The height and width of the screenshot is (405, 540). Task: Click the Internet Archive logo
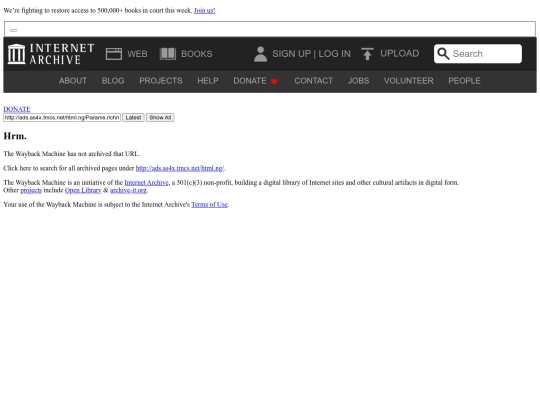coord(51,54)
